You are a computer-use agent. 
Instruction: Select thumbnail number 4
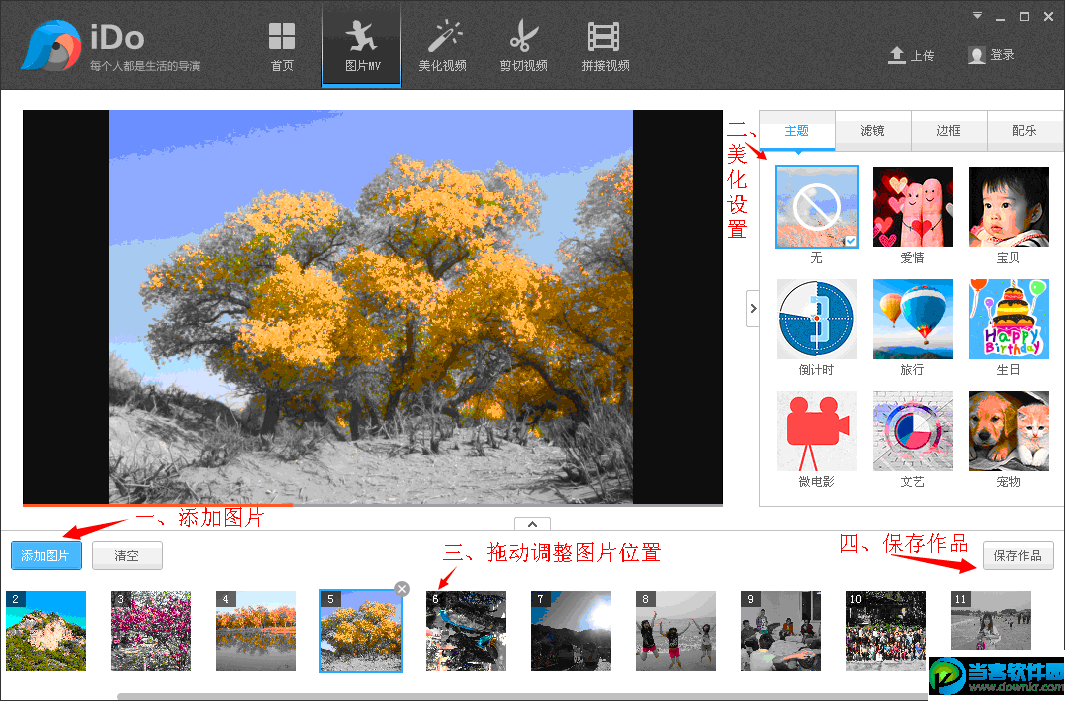pyautogui.click(x=256, y=631)
